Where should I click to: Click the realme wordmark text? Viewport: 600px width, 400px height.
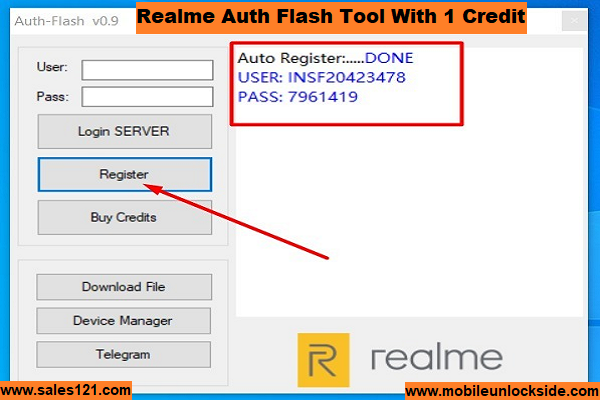tap(437, 358)
